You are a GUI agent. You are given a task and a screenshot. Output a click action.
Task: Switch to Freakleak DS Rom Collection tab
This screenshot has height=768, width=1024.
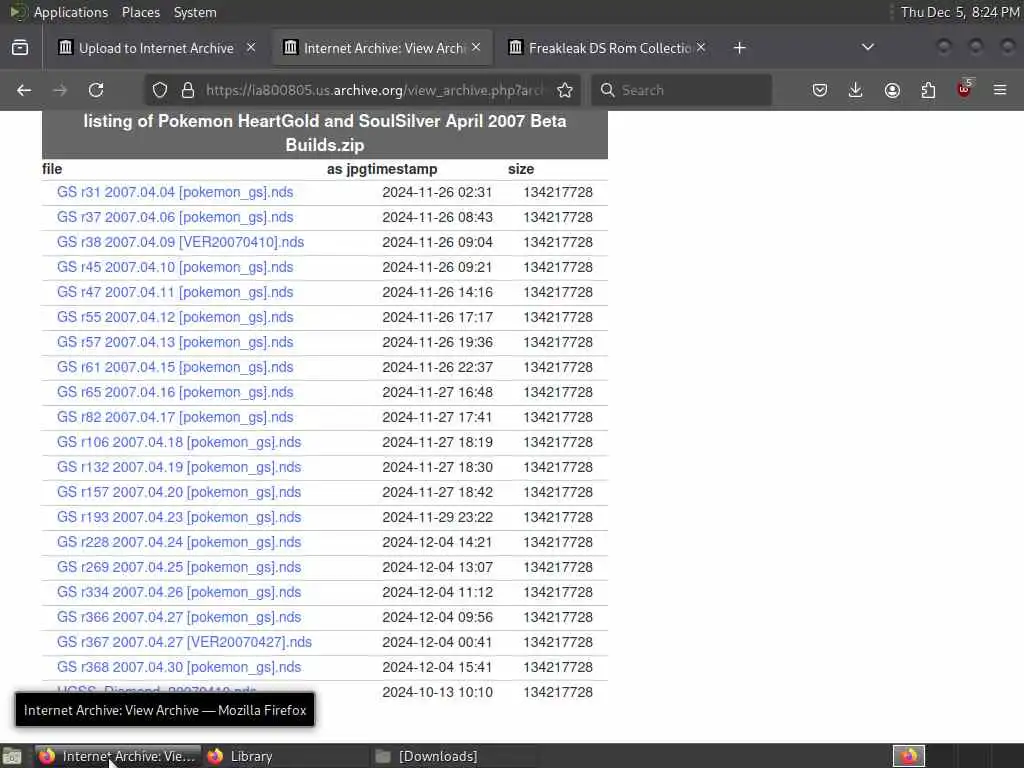point(608,48)
